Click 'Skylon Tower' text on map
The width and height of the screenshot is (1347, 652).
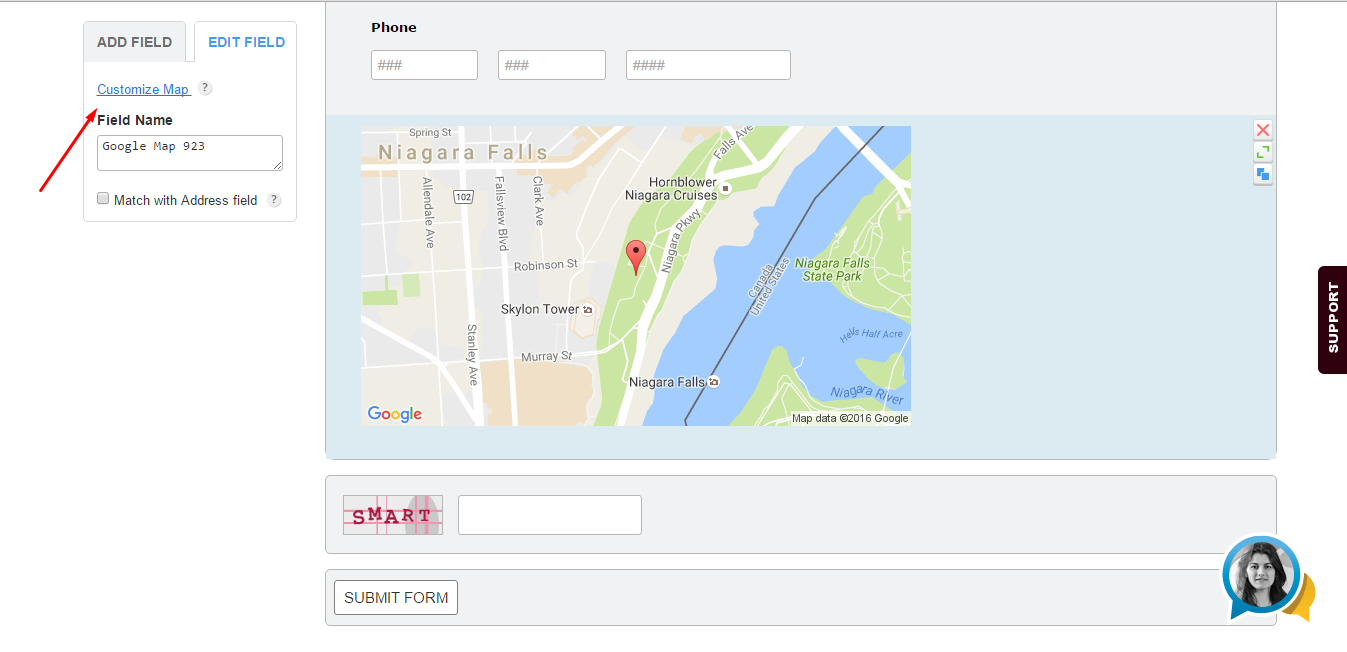click(540, 309)
